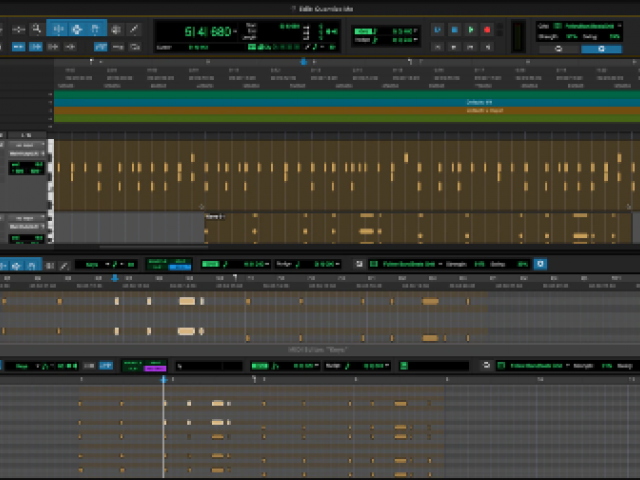Open the Nudge value dropdown in the bottom MIDI editor
The height and width of the screenshot is (480, 640).
pos(387,366)
